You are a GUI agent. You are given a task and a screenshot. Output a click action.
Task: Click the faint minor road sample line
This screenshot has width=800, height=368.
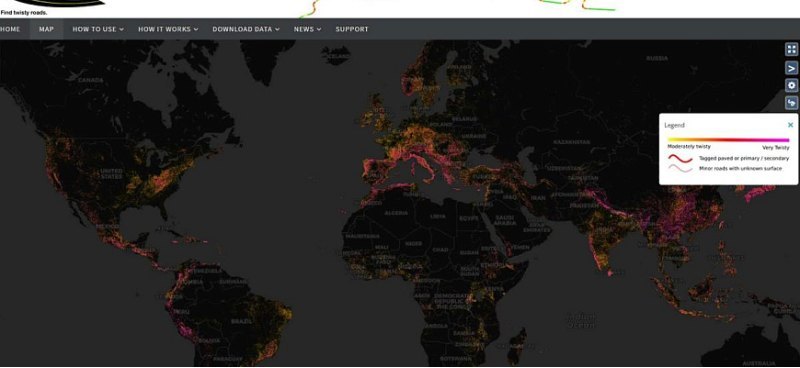click(x=680, y=168)
